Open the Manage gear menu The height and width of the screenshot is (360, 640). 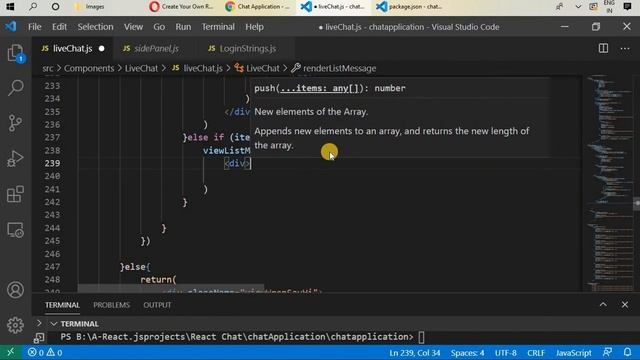click(16, 325)
